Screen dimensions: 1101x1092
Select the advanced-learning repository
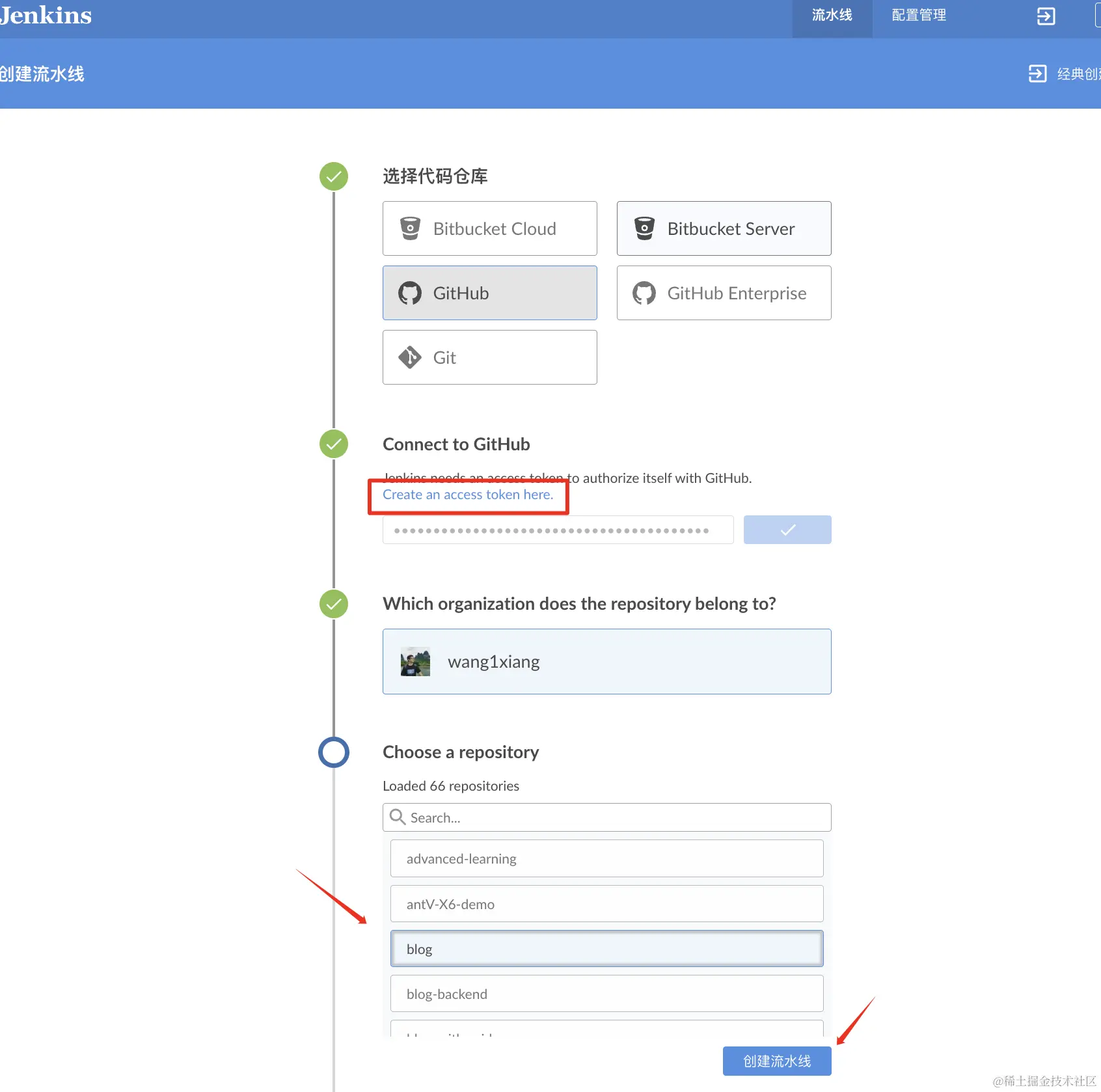point(606,858)
